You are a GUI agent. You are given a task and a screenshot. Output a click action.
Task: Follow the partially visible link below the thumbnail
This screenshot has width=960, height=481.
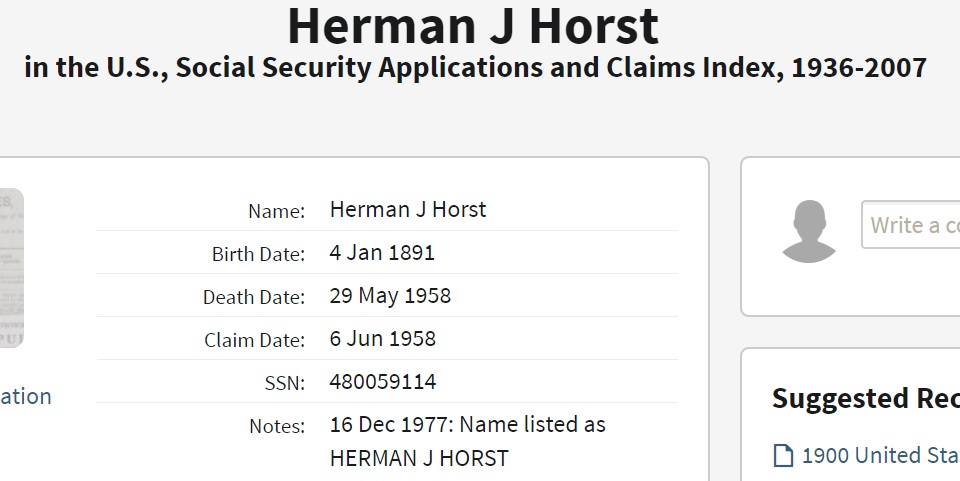pos(26,396)
